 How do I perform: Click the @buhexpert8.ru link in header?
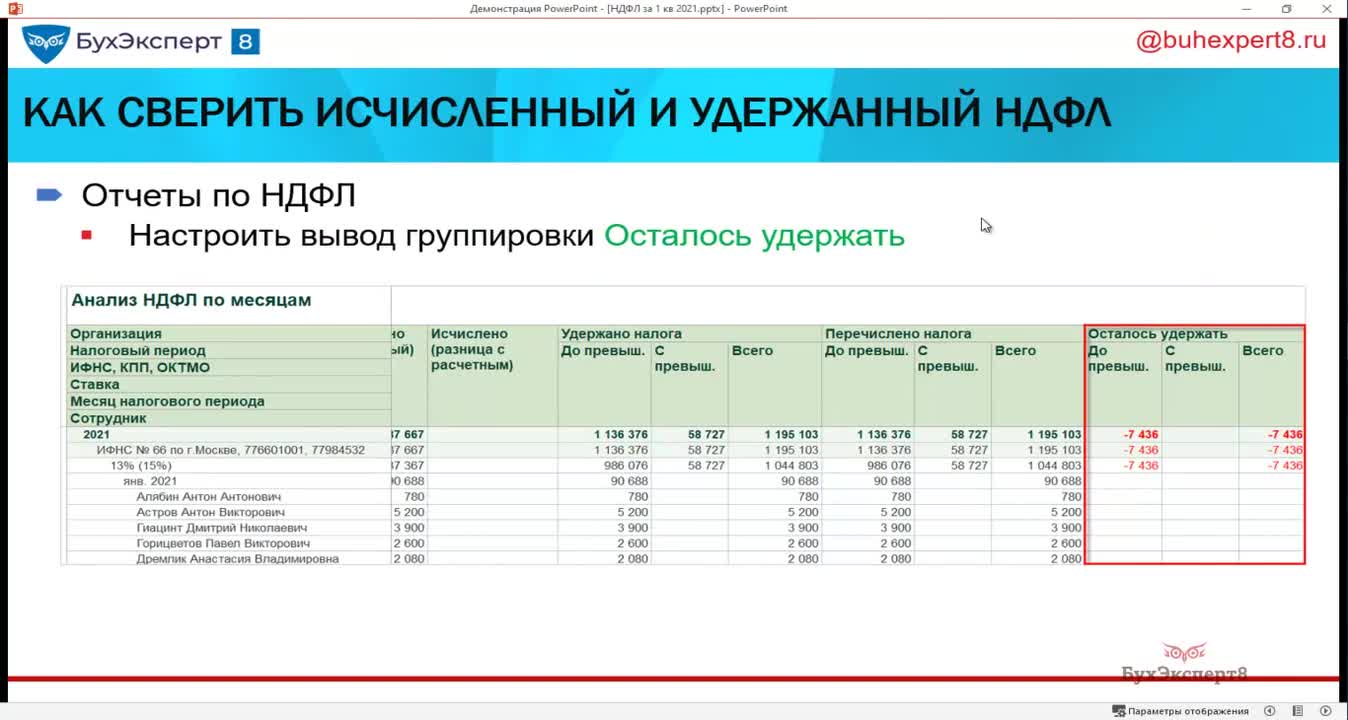(x=1230, y=41)
